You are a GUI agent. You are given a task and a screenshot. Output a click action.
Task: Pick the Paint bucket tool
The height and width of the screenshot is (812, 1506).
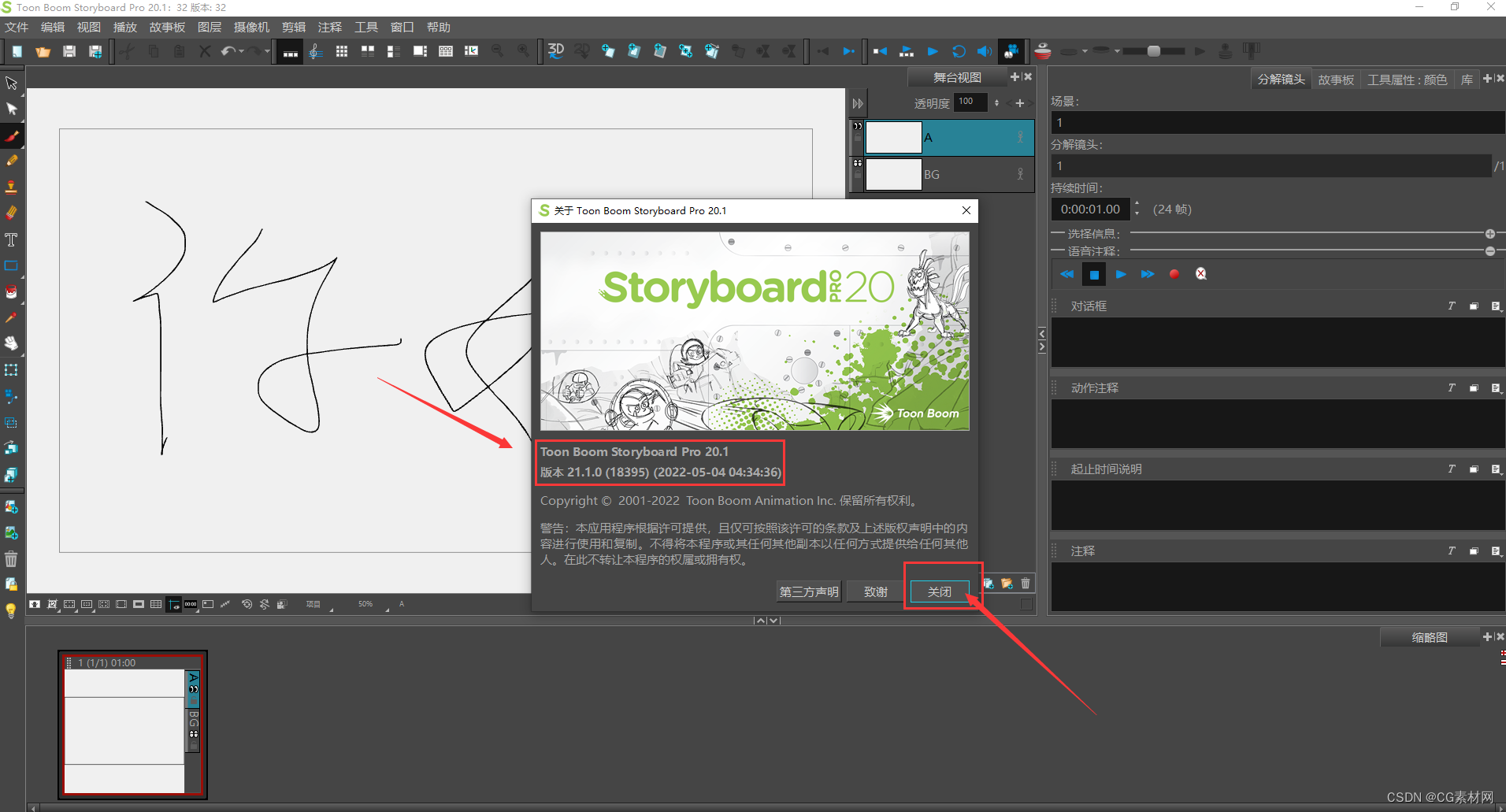click(12, 291)
